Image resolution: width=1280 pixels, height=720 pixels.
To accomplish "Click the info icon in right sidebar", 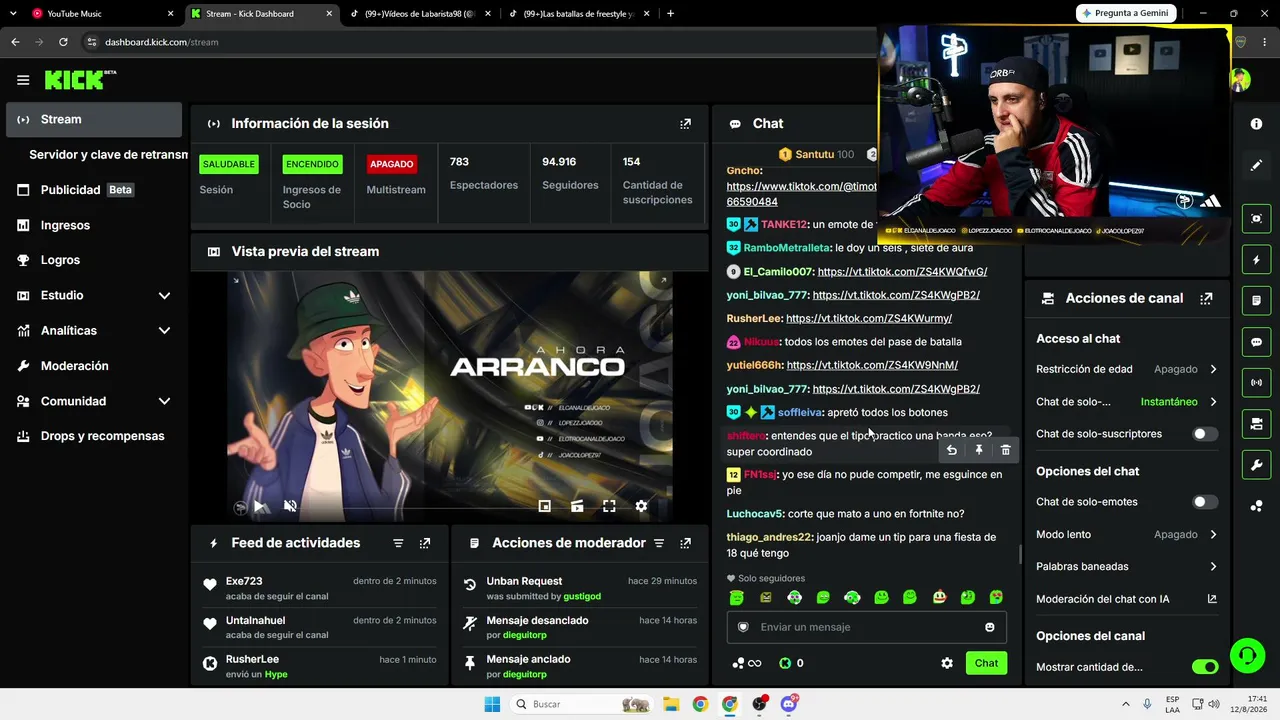I will [1256, 123].
